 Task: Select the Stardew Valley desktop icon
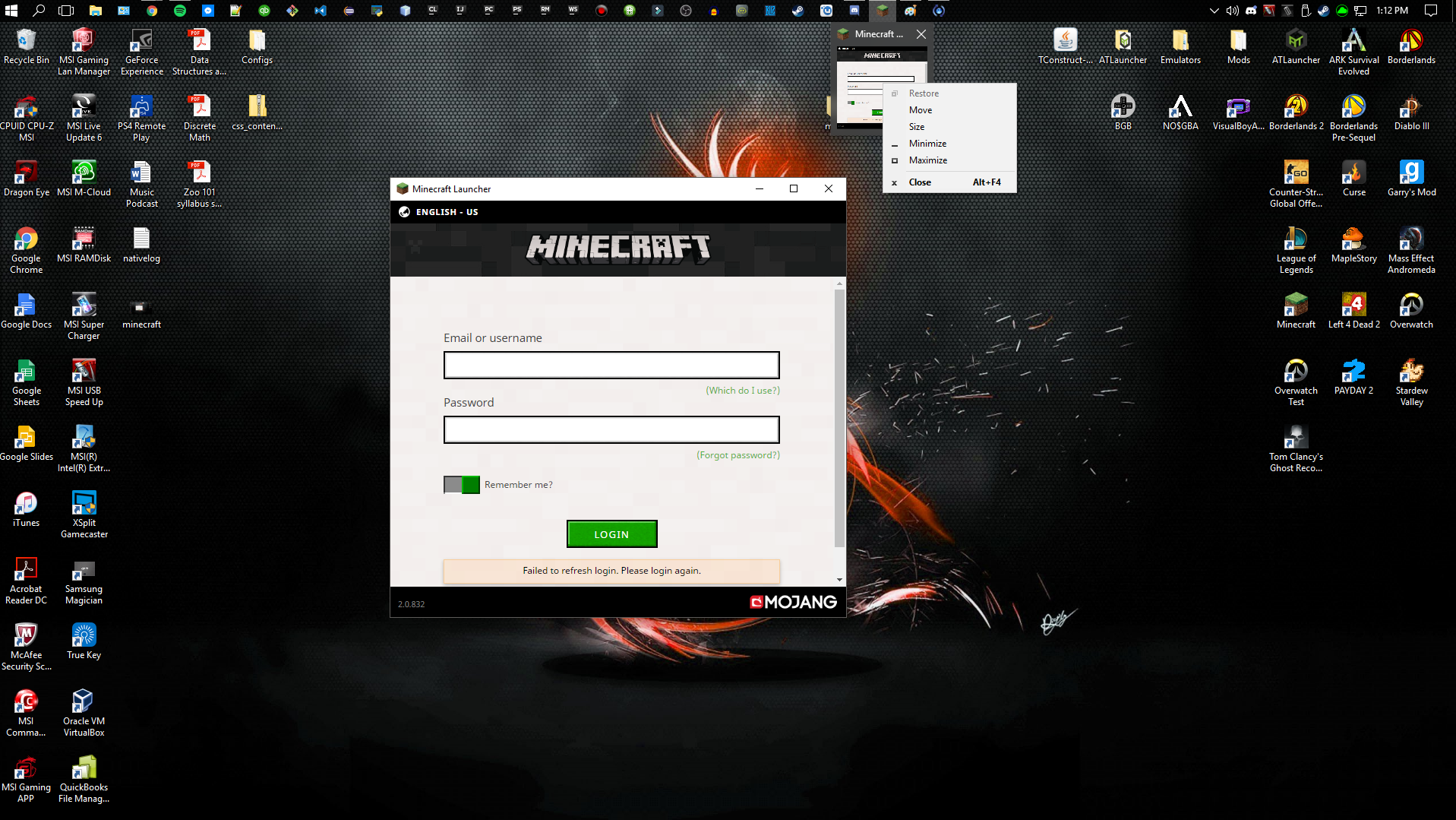point(1412,382)
